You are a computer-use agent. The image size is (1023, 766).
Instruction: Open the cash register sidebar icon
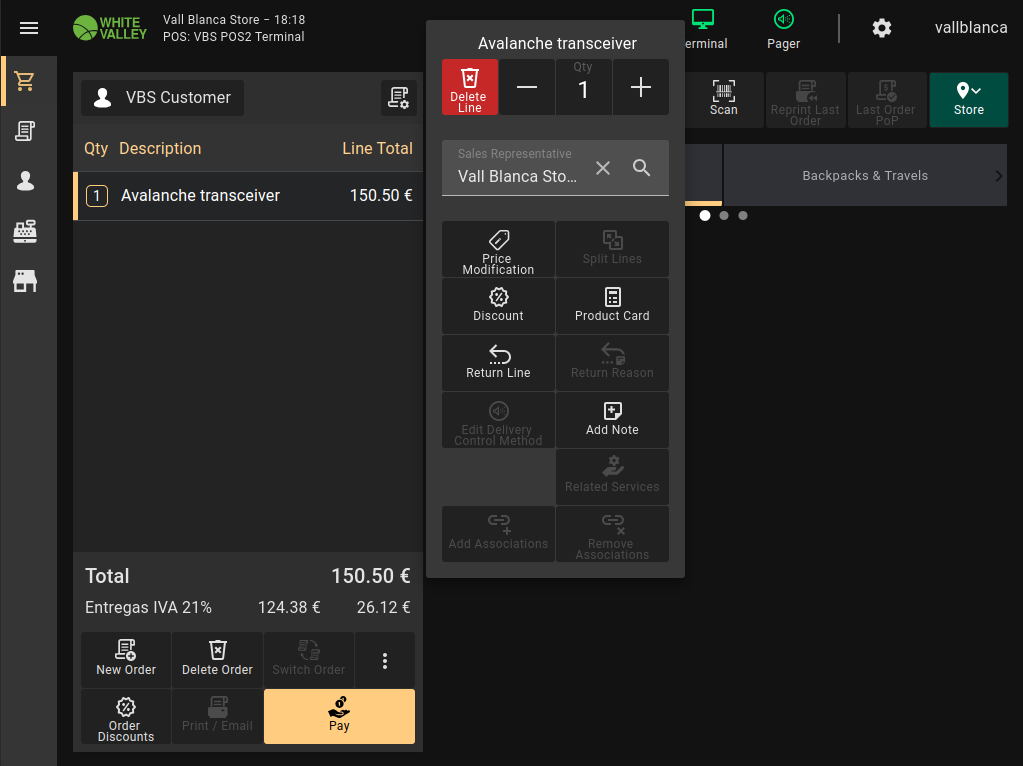click(x=26, y=231)
